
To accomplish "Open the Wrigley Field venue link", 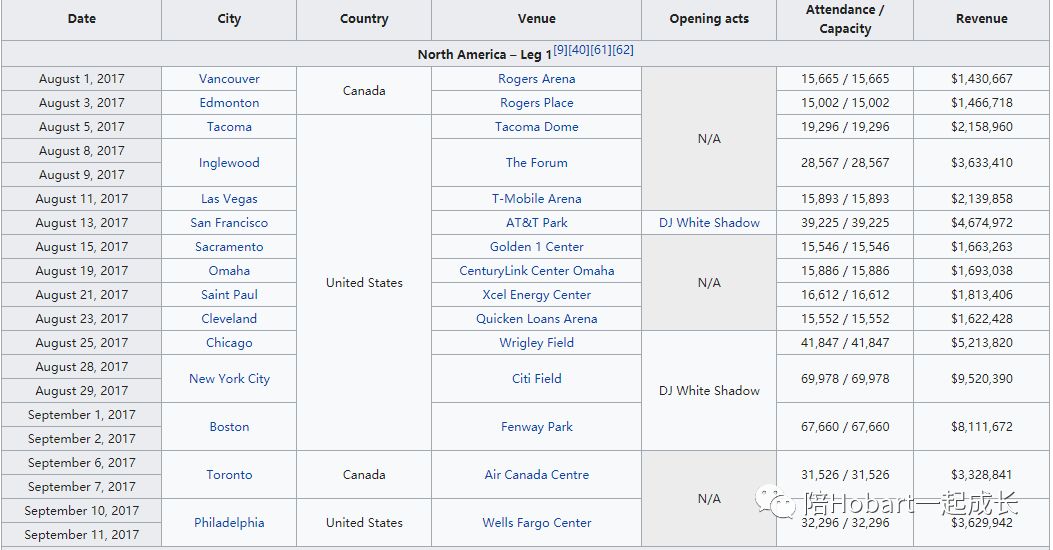I will coord(537,343).
